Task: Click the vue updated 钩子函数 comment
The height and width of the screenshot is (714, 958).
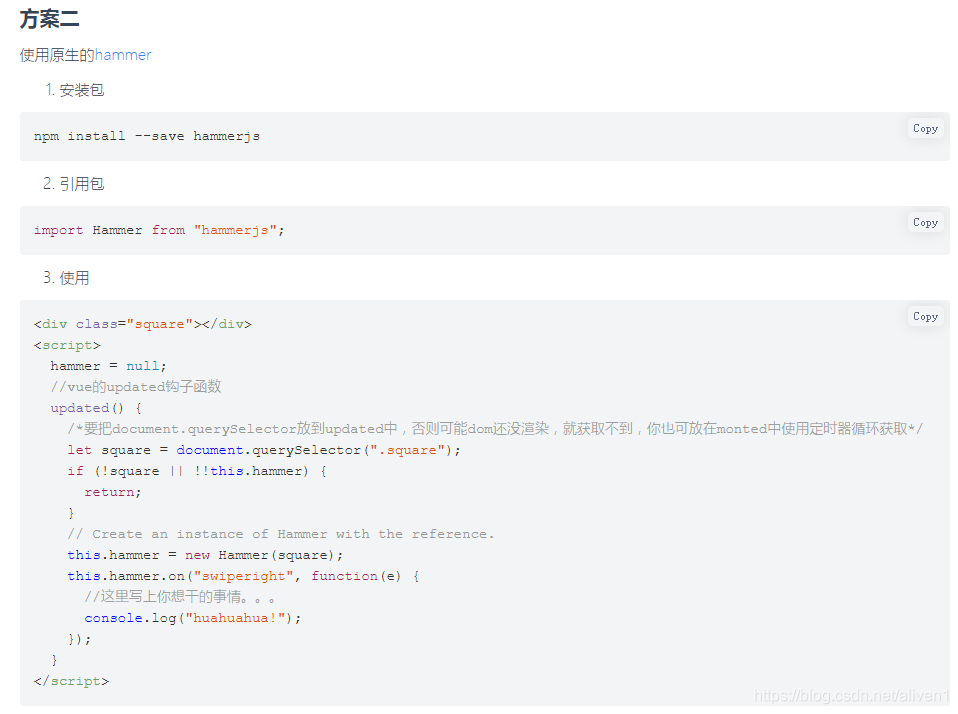Action: 137,386
